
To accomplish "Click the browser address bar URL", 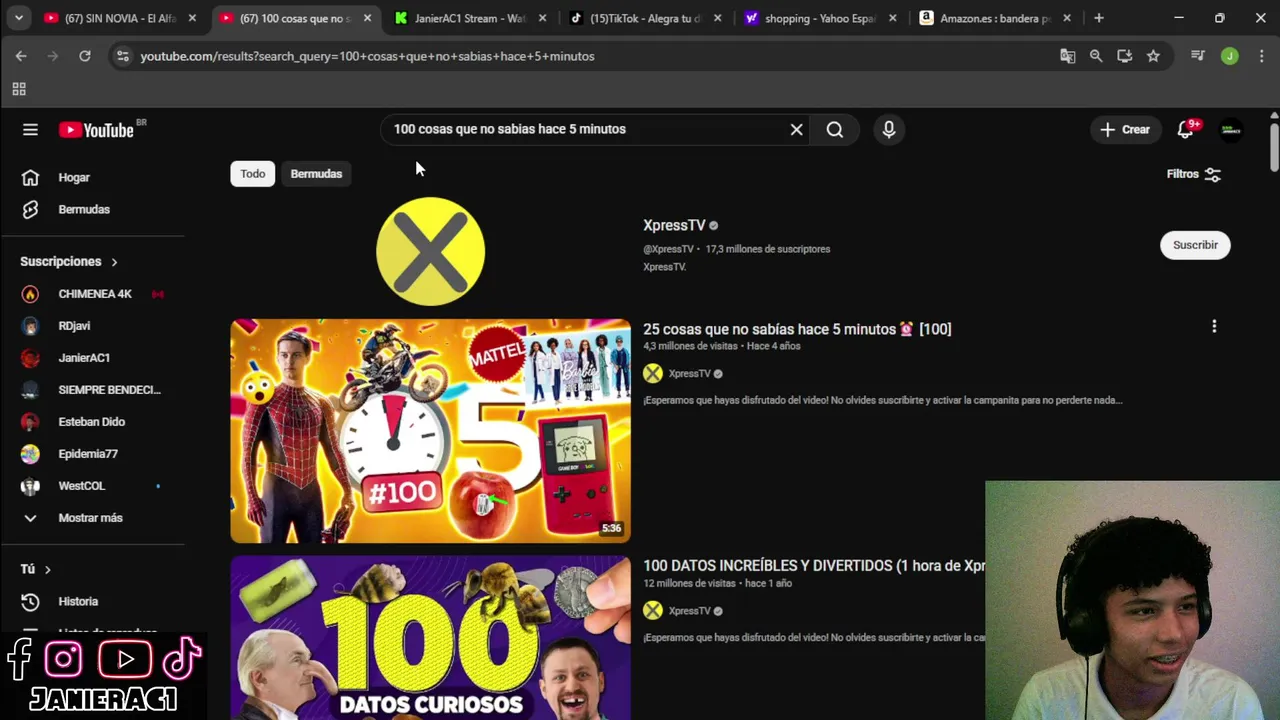I will tap(367, 56).
